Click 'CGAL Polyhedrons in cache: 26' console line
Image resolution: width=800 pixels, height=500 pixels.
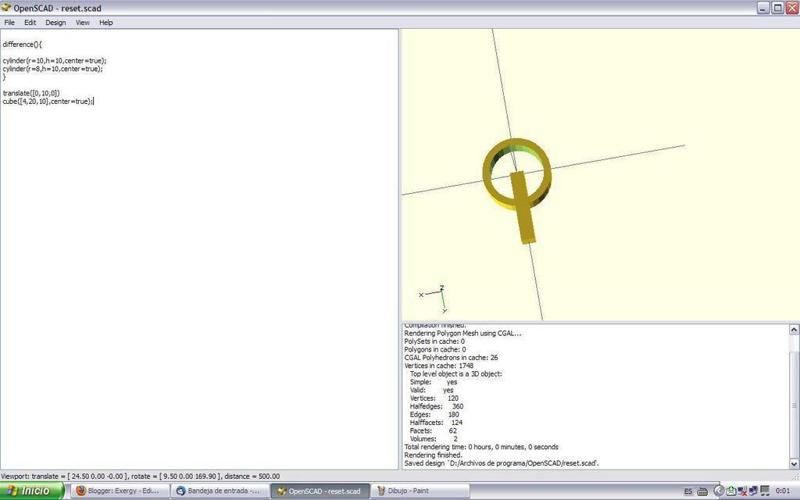451,358
